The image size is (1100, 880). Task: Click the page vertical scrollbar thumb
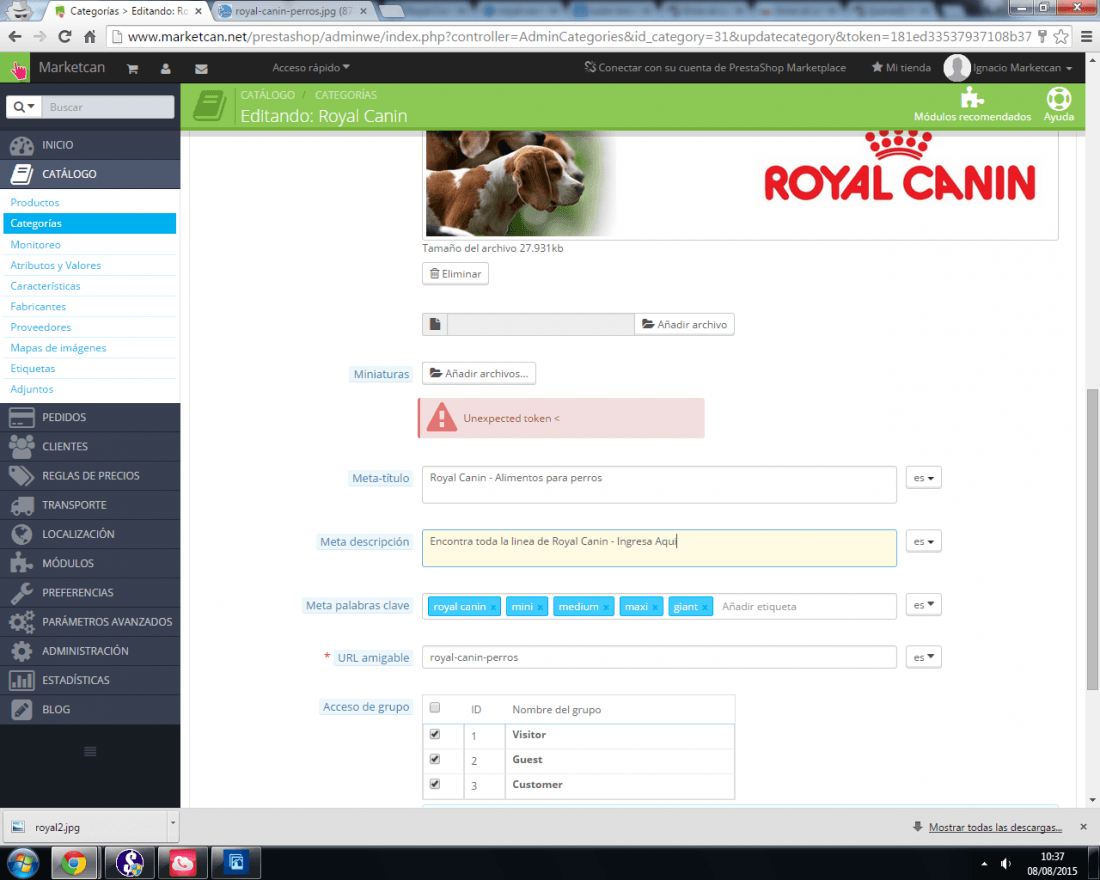click(1092, 538)
